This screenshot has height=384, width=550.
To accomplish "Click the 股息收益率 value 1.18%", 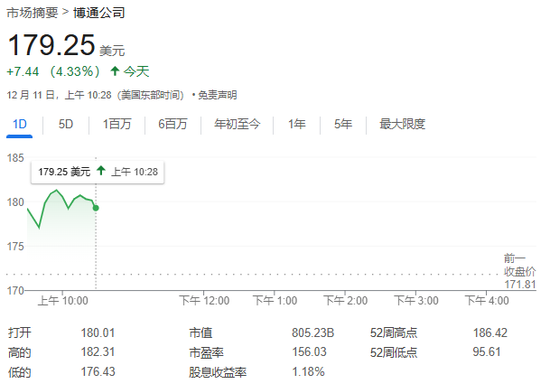I will tap(308, 372).
